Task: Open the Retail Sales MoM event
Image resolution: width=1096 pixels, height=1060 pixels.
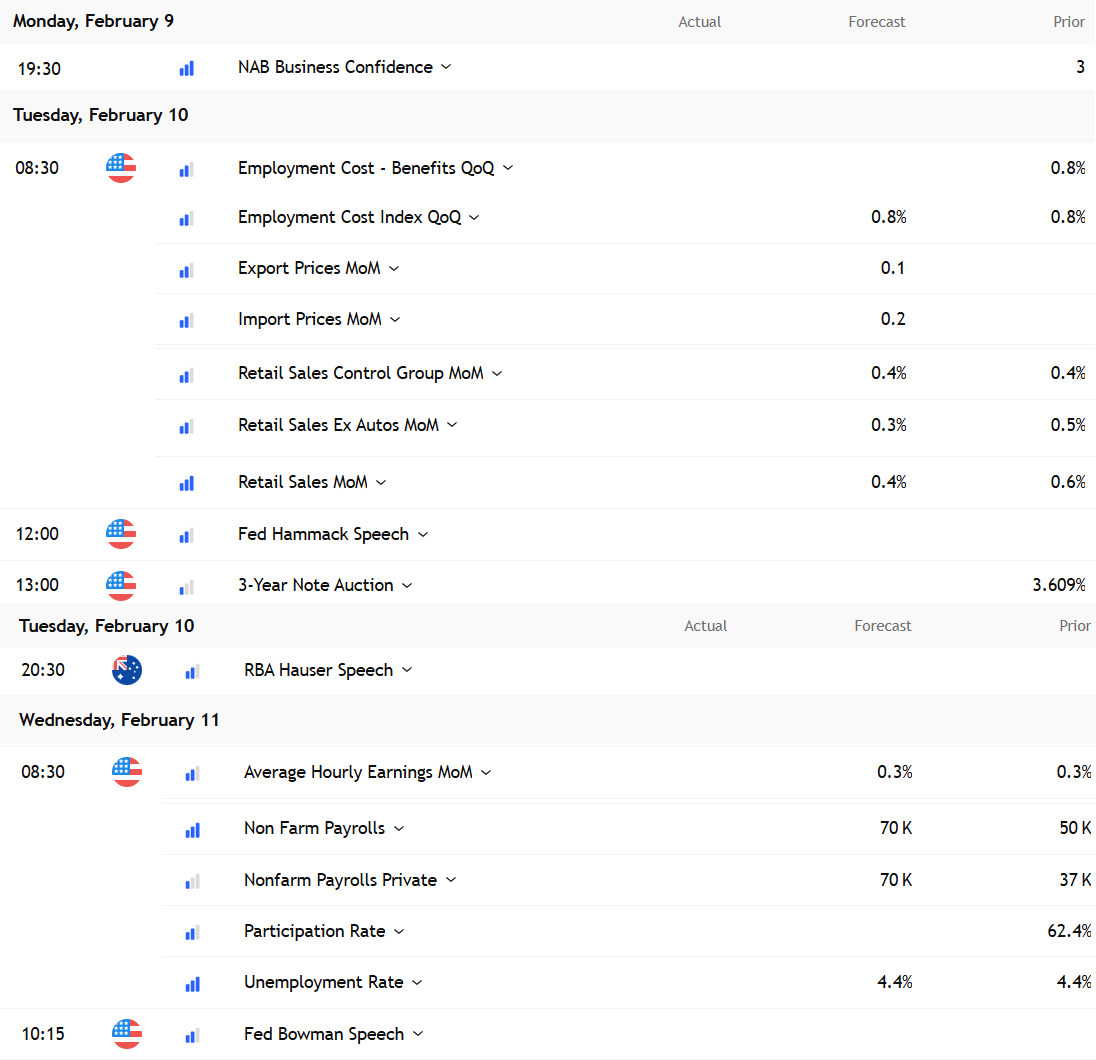Action: point(303,482)
